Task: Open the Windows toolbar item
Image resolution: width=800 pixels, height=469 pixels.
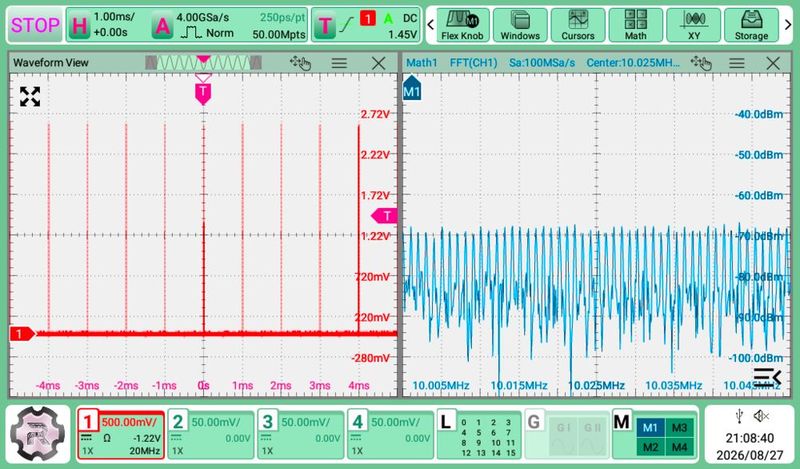Action: pos(520,25)
